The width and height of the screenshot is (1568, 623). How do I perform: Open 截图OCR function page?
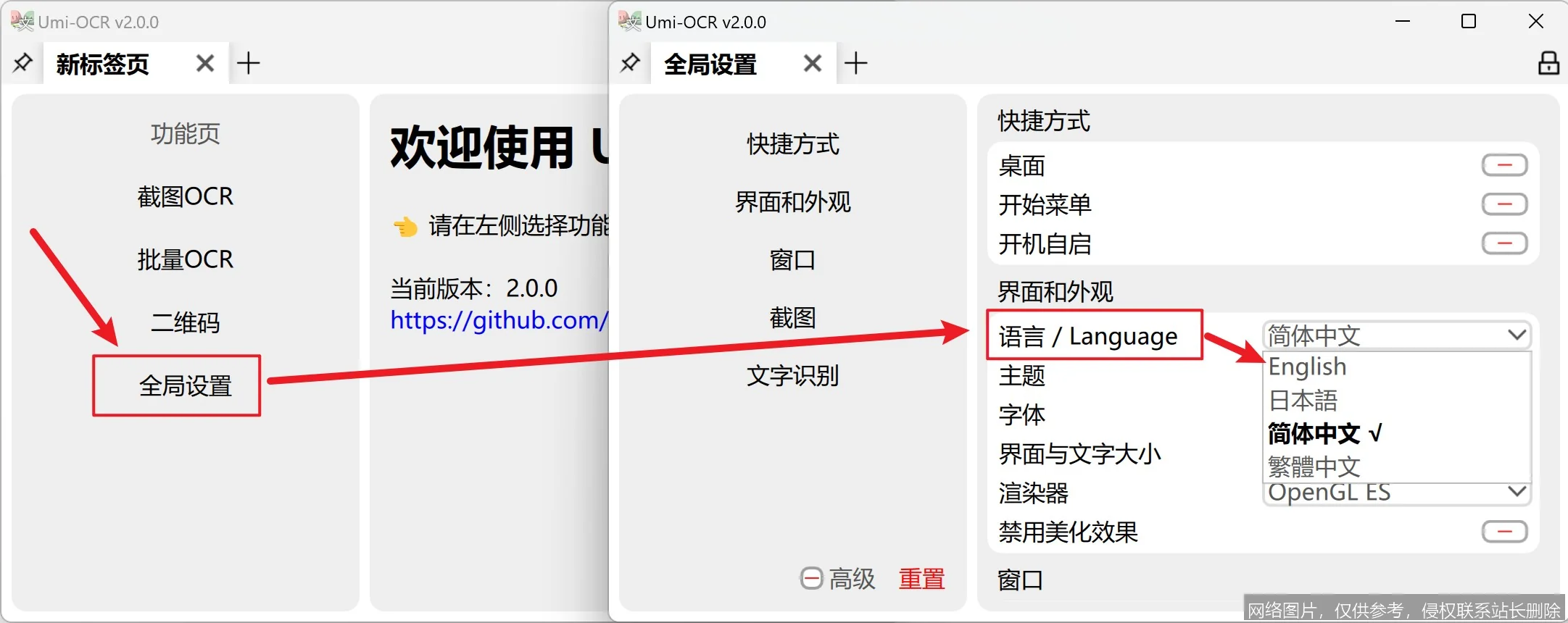[186, 196]
